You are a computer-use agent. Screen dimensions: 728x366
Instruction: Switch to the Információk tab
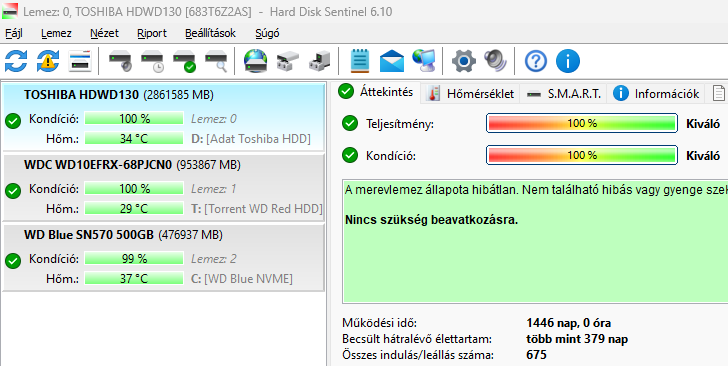(x=656, y=94)
